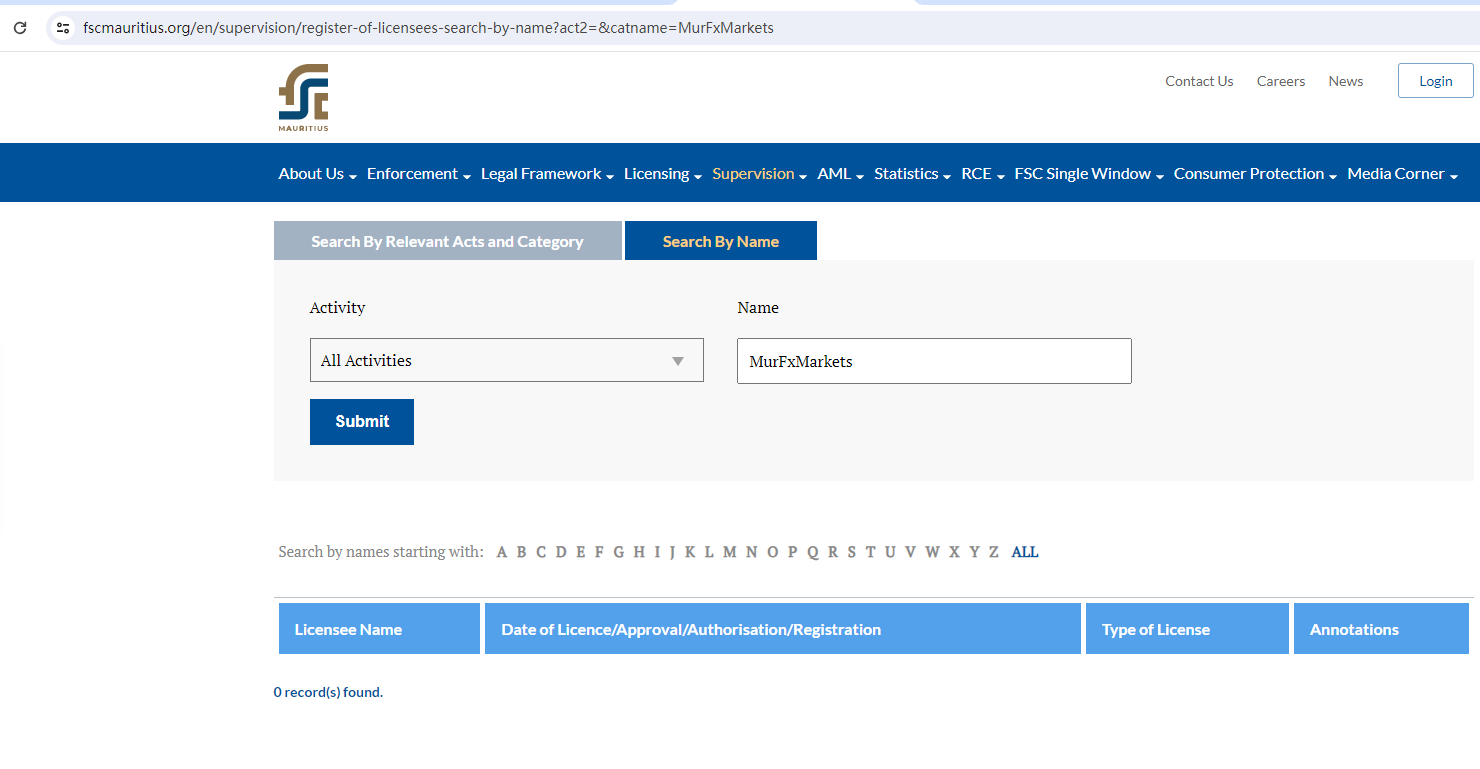Image resolution: width=1480 pixels, height=769 pixels.
Task: Click the Name field containing MurFxMarkets
Action: tap(933, 361)
